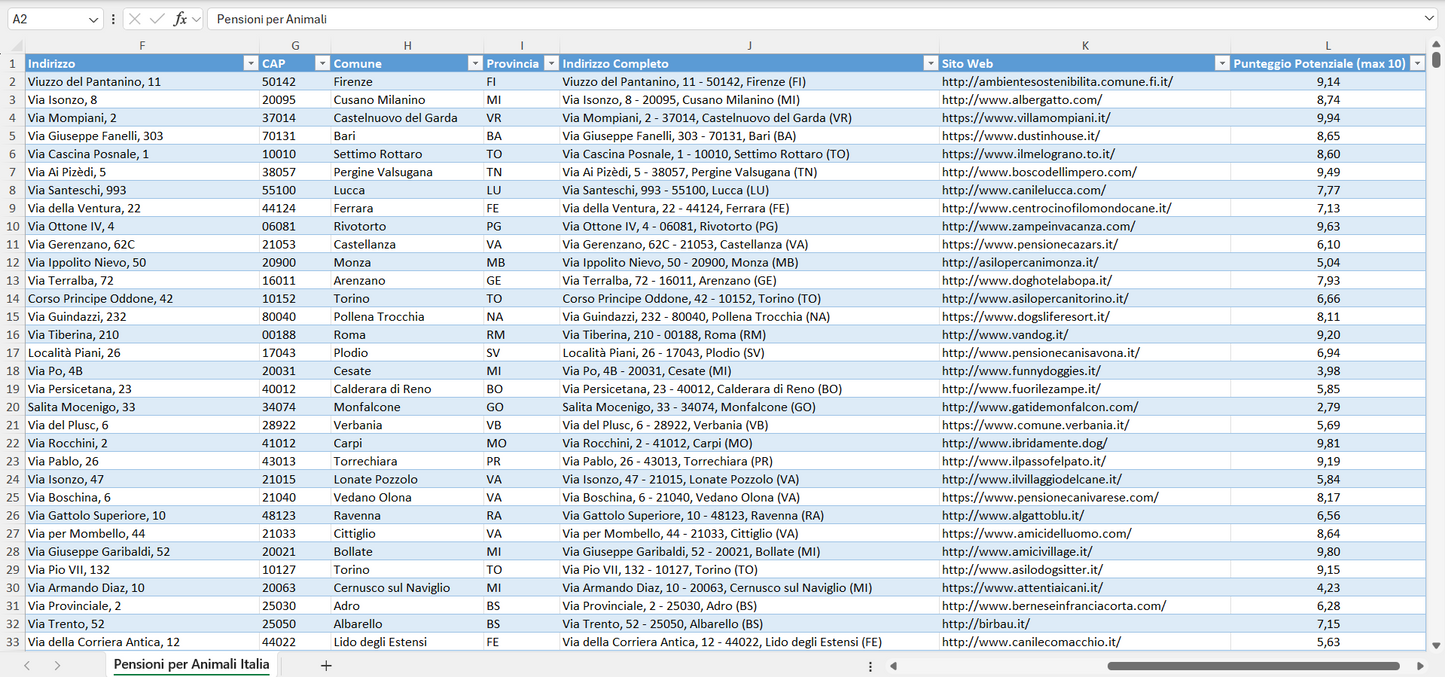
Task: Click the horizontal scrollbar thumb
Action: tap(1253, 665)
